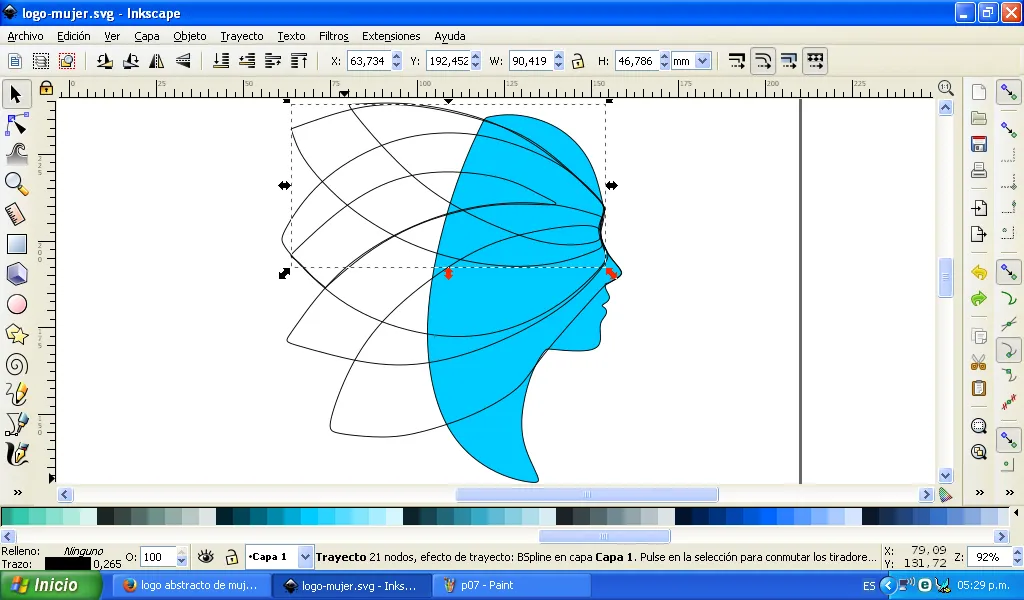Print document from right toolbar
This screenshot has height=600, width=1024.
coord(978,171)
